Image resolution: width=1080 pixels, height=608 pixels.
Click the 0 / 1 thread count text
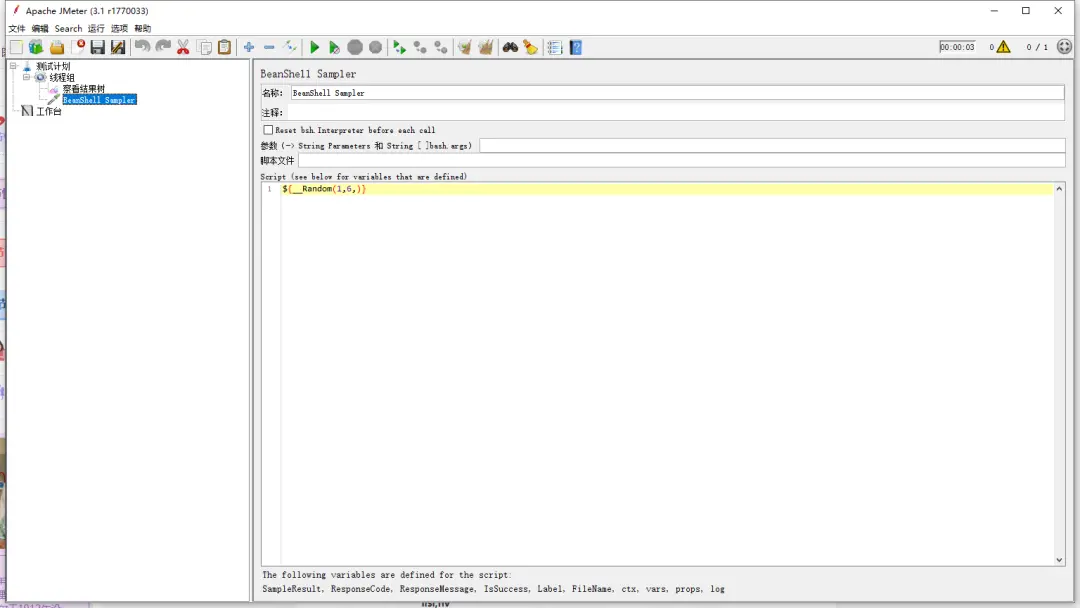(x=1037, y=47)
